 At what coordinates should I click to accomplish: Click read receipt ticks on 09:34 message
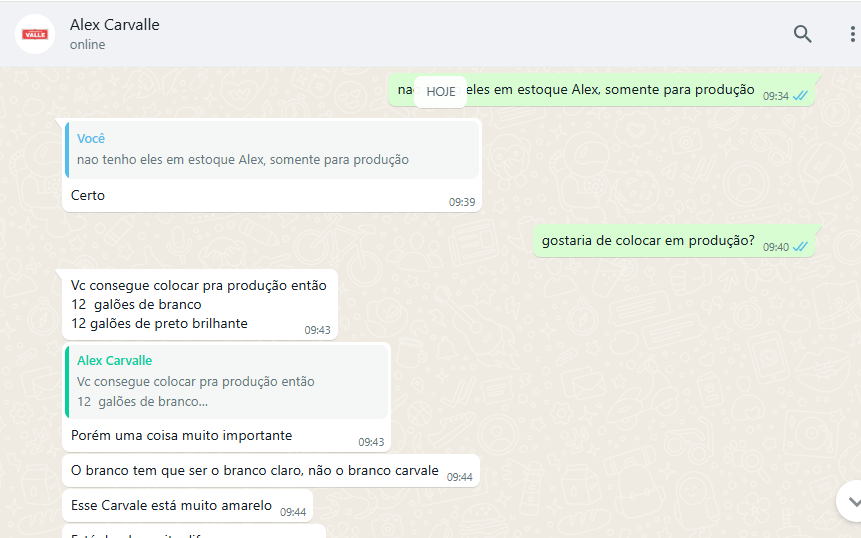pos(801,96)
